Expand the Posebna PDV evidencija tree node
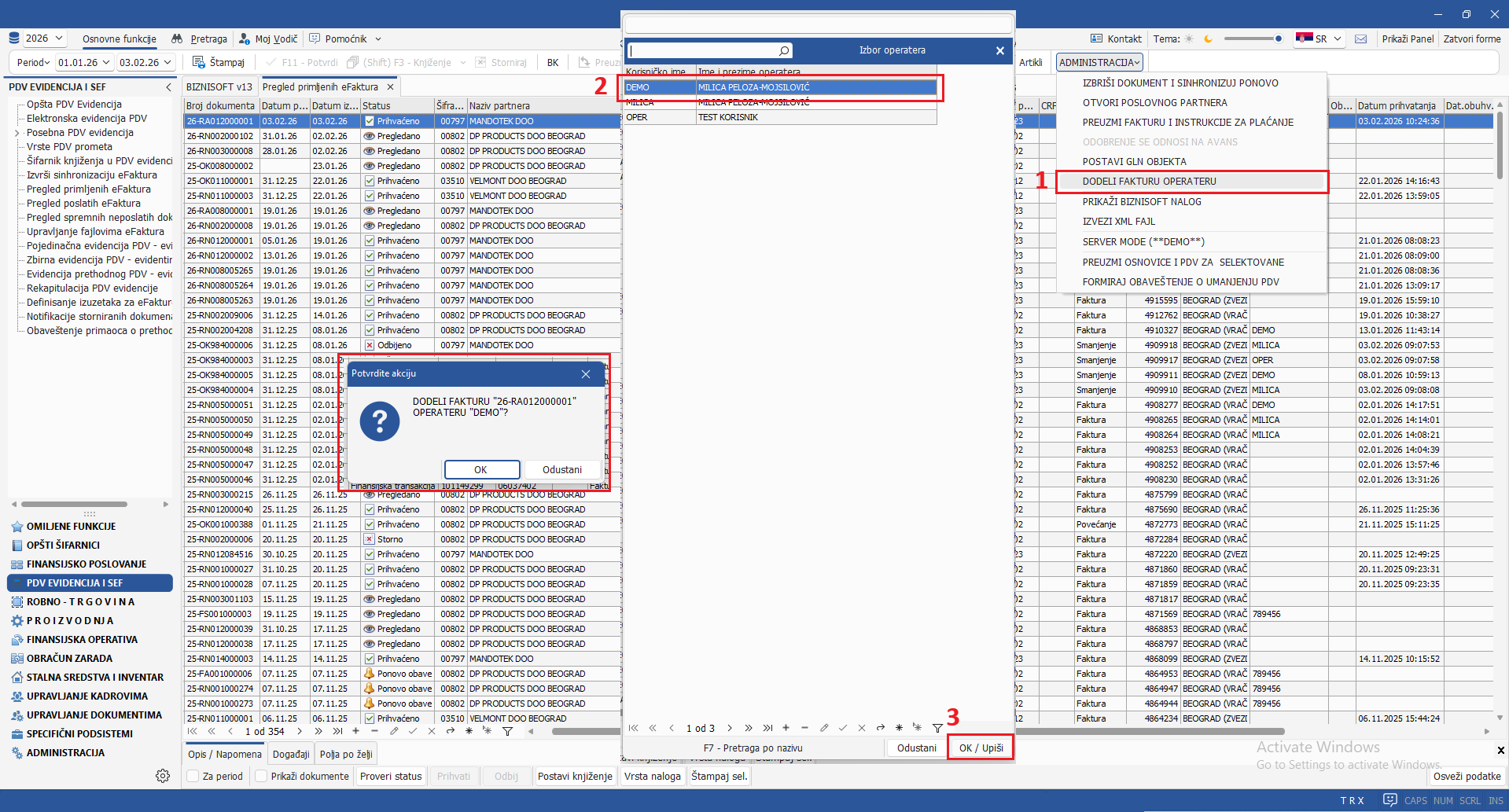Image resolution: width=1509 pixels, height=812 pixels. tap(17, 133)
